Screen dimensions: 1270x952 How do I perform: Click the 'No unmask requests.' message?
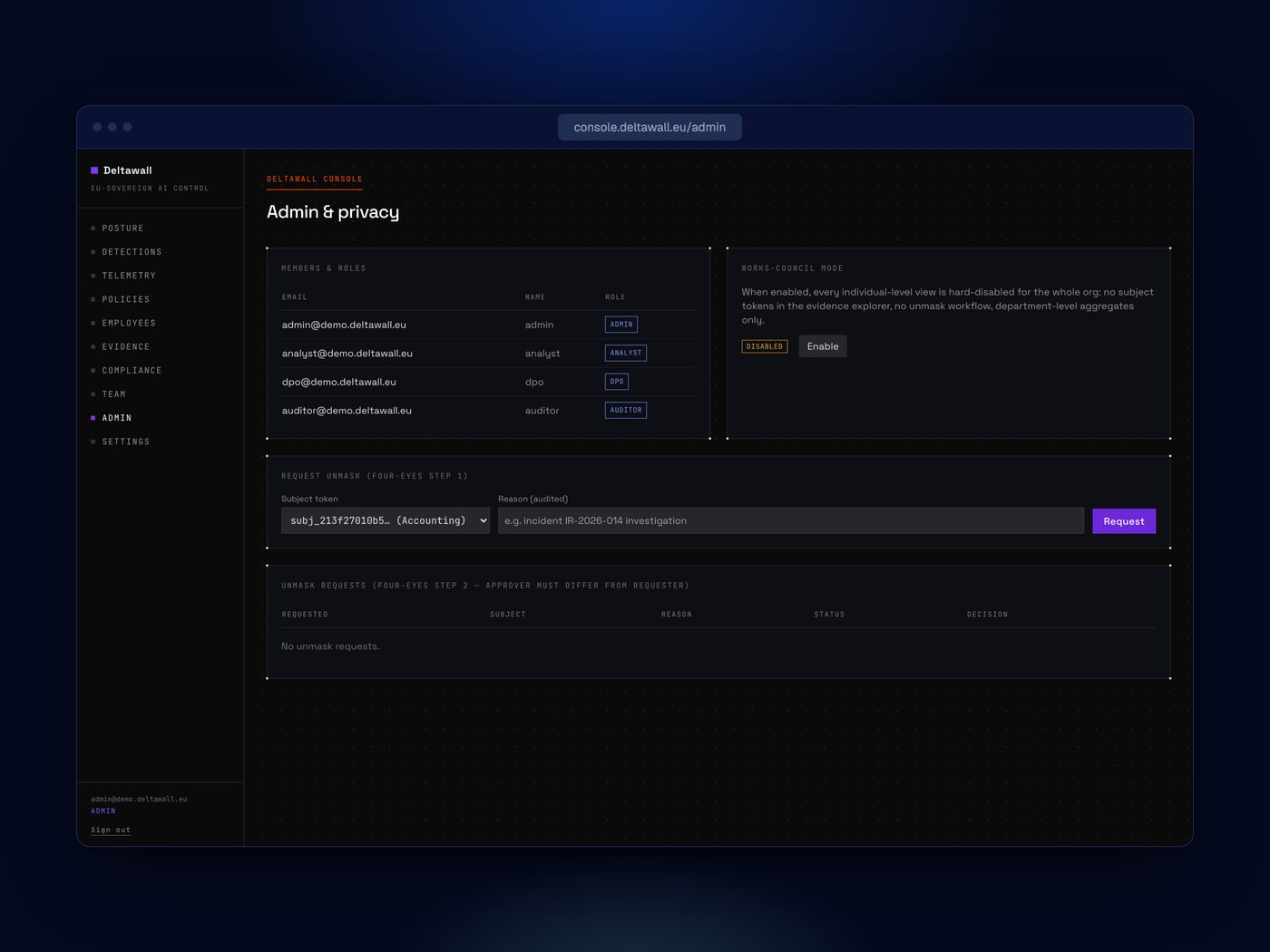(x=330, y=646)
